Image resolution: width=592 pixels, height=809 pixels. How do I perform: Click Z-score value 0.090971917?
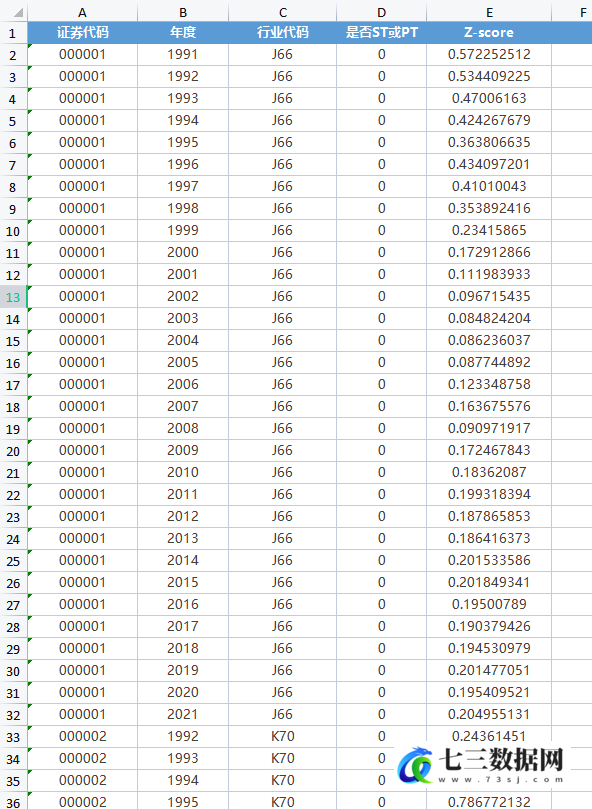pos(489,428)
